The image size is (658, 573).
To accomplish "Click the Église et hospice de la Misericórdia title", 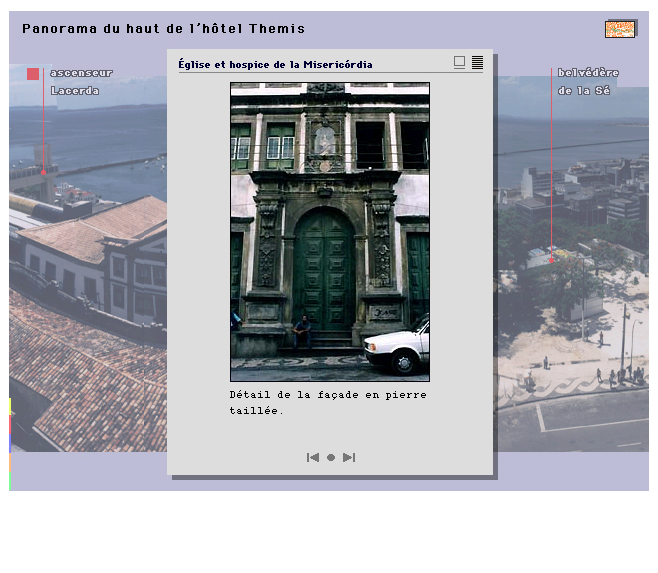I will (275, 64).
